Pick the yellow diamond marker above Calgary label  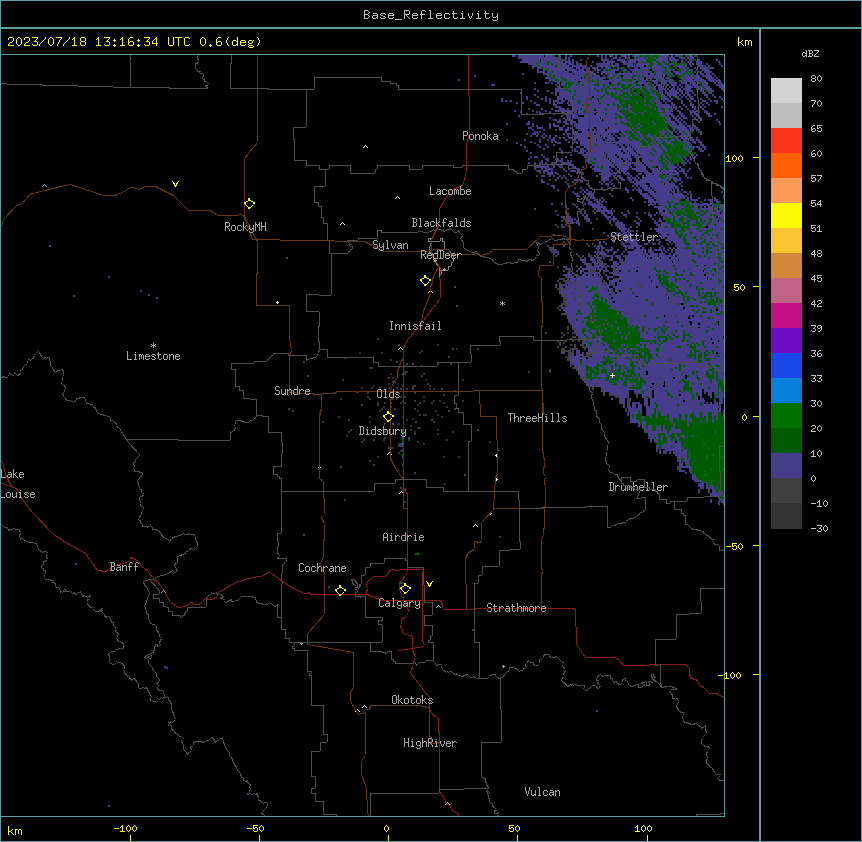click(x=405, y=589)
